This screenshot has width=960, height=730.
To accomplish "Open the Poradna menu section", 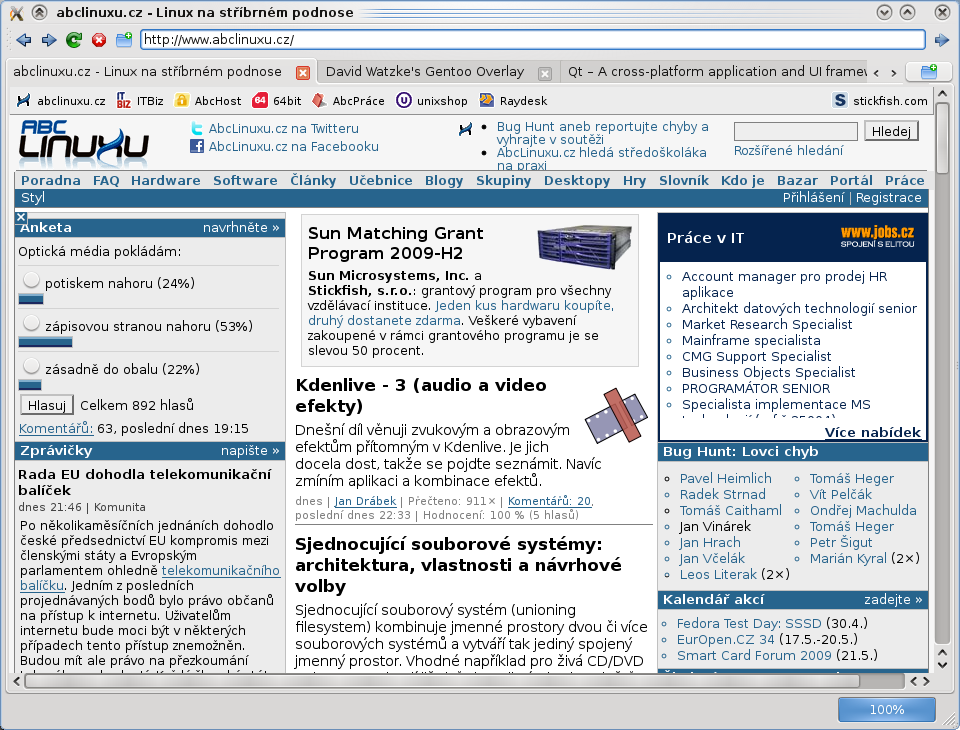I will 51,181.
